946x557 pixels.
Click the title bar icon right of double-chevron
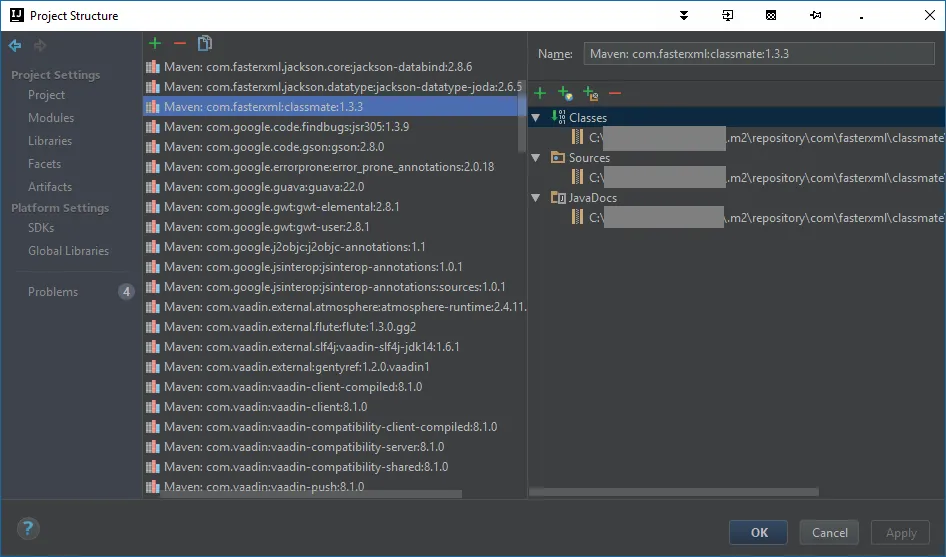tap(728, 15)
